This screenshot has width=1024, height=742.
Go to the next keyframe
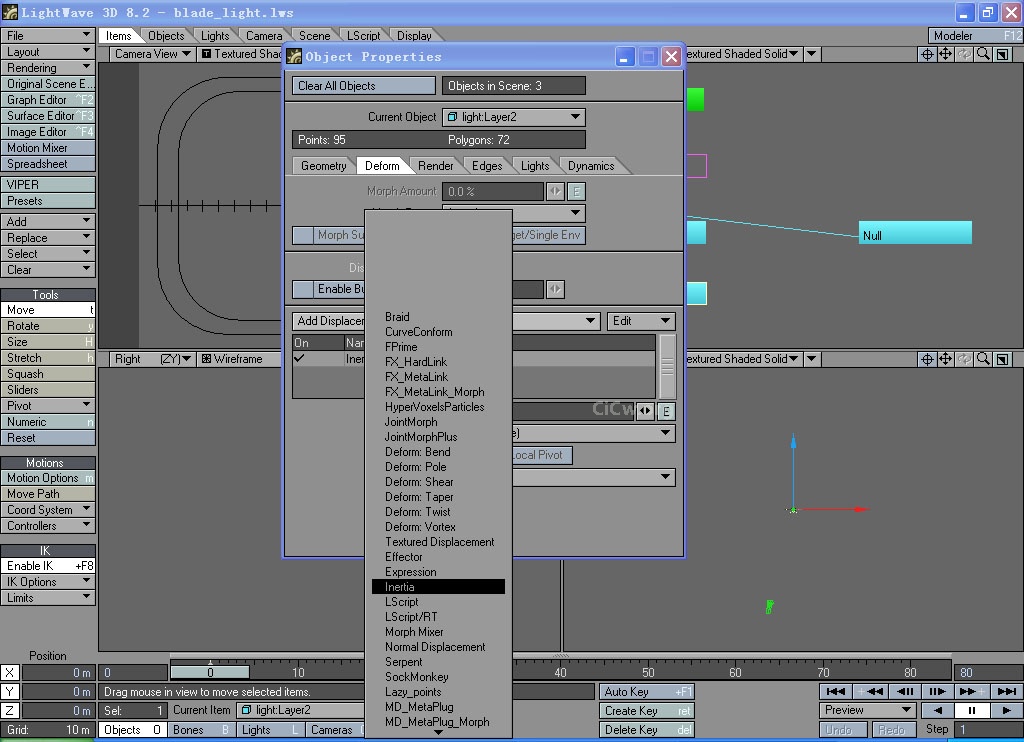(x=971, y=691)
